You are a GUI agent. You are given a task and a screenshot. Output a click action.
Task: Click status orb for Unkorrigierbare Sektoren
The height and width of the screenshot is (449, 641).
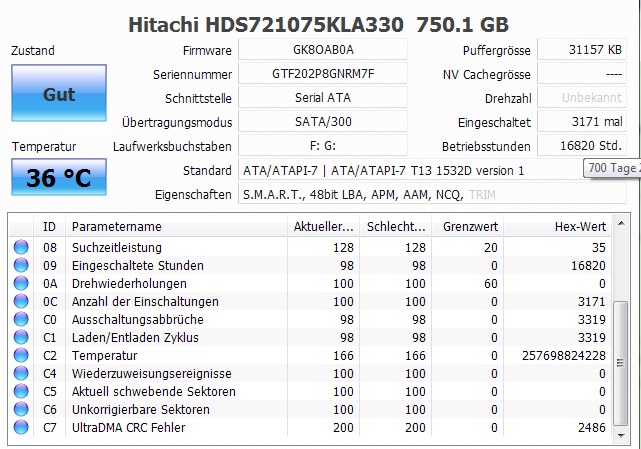(21, 409)
